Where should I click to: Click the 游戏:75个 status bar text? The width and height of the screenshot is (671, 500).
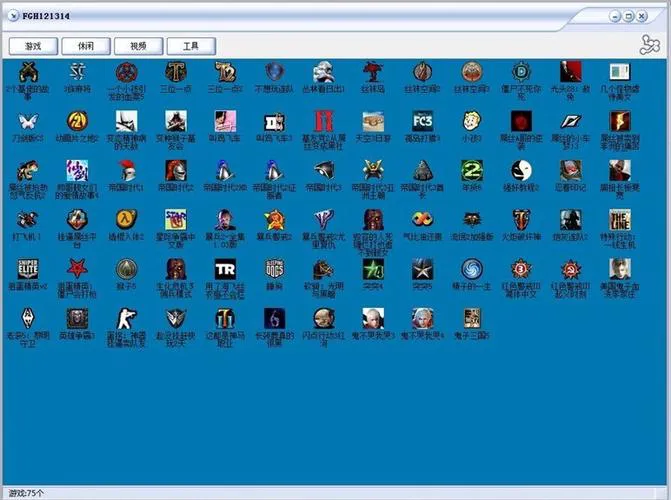pos(26,493)
